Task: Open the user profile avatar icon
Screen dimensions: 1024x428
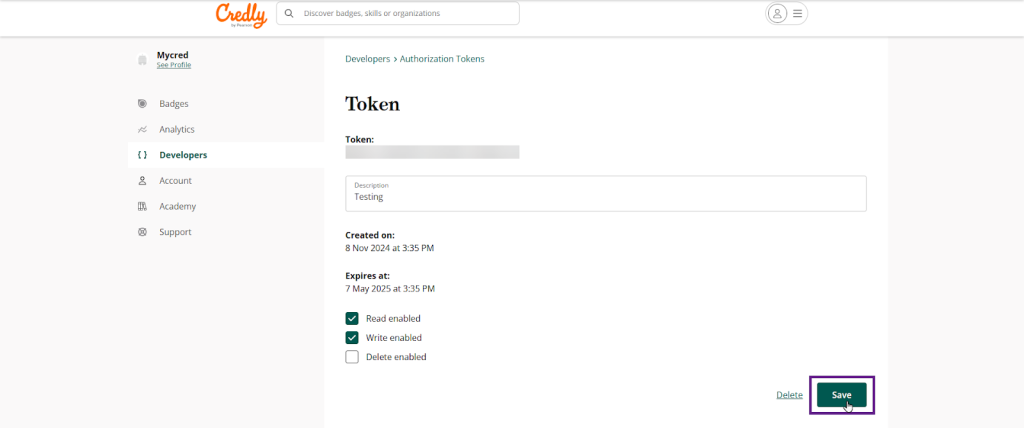Action: pyautogui.click(x=777, y=14)
